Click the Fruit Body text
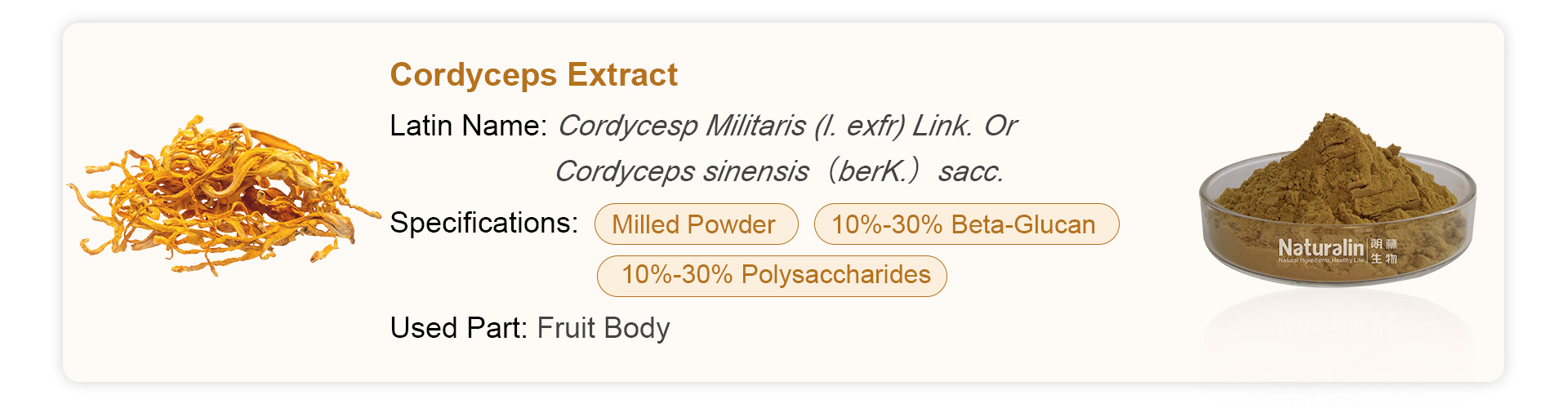The width and height of the screenshot is (1568, 408). pyautogui.click(x=604, y=328)
